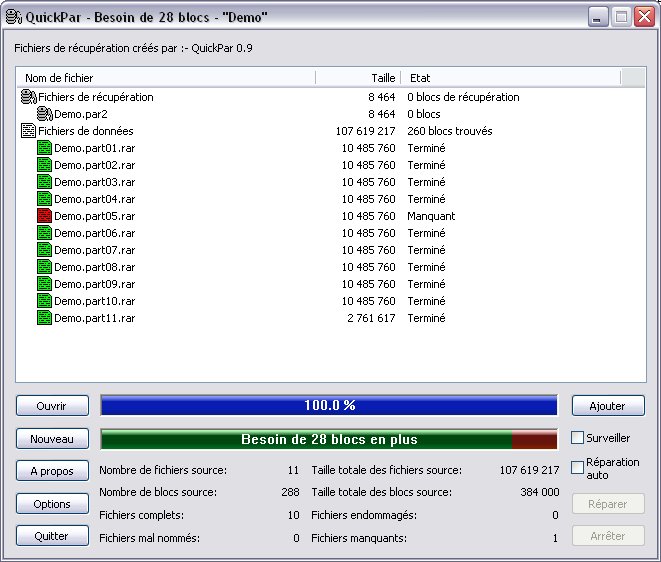This screenshot has height=562, width=661.
Task: Click the 384 000 block size value
Action: (540, 492)
